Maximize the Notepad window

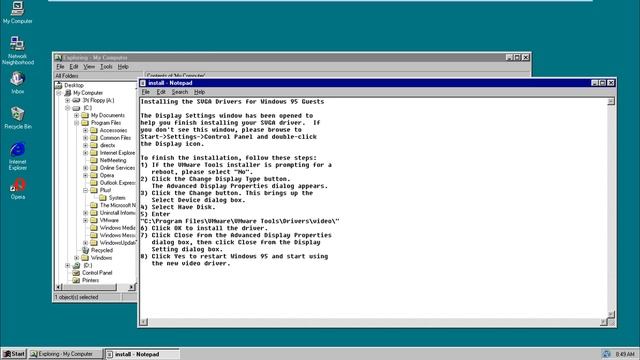point(602,83)
